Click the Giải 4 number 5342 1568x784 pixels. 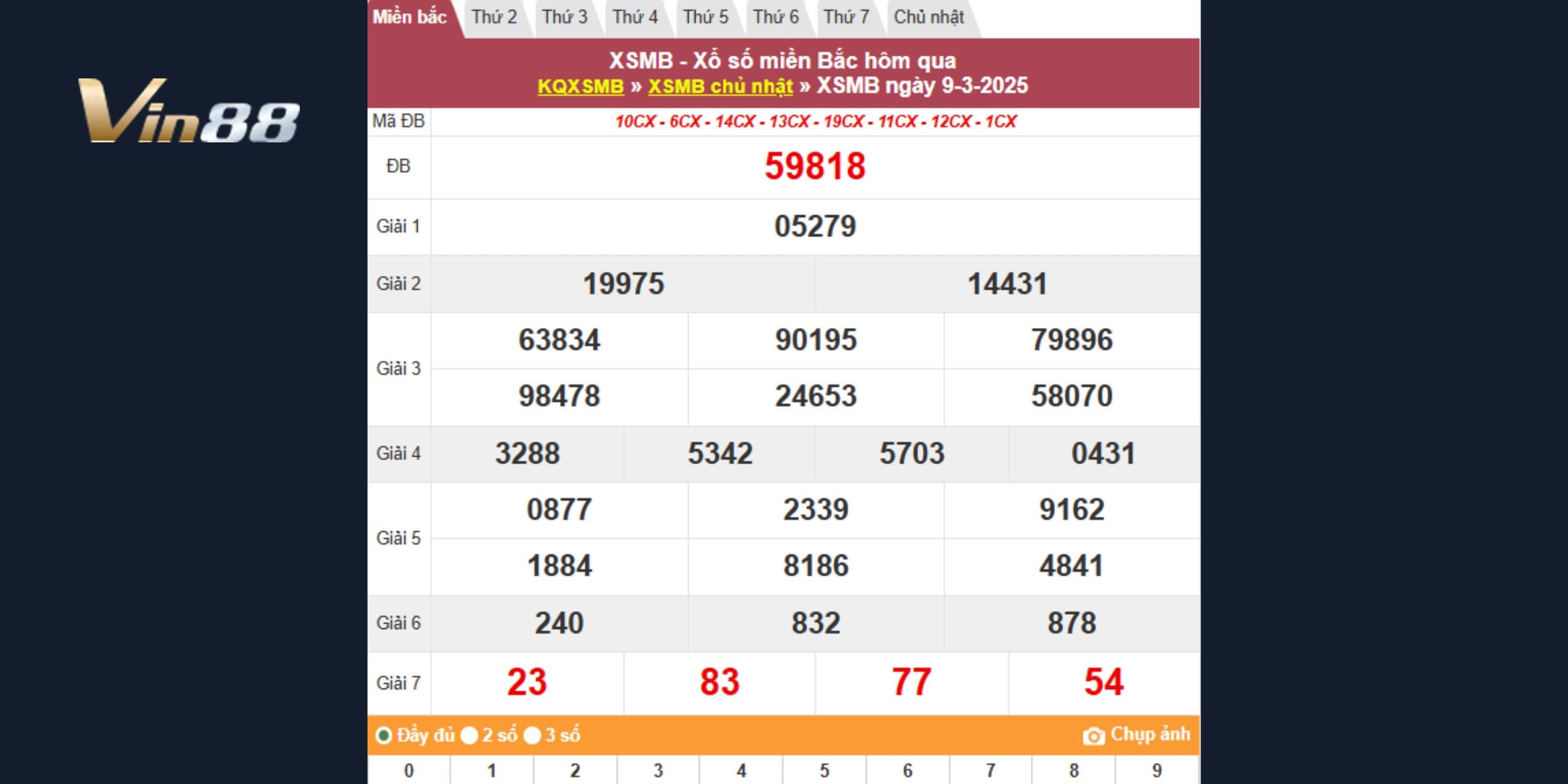tap(720, 454)
